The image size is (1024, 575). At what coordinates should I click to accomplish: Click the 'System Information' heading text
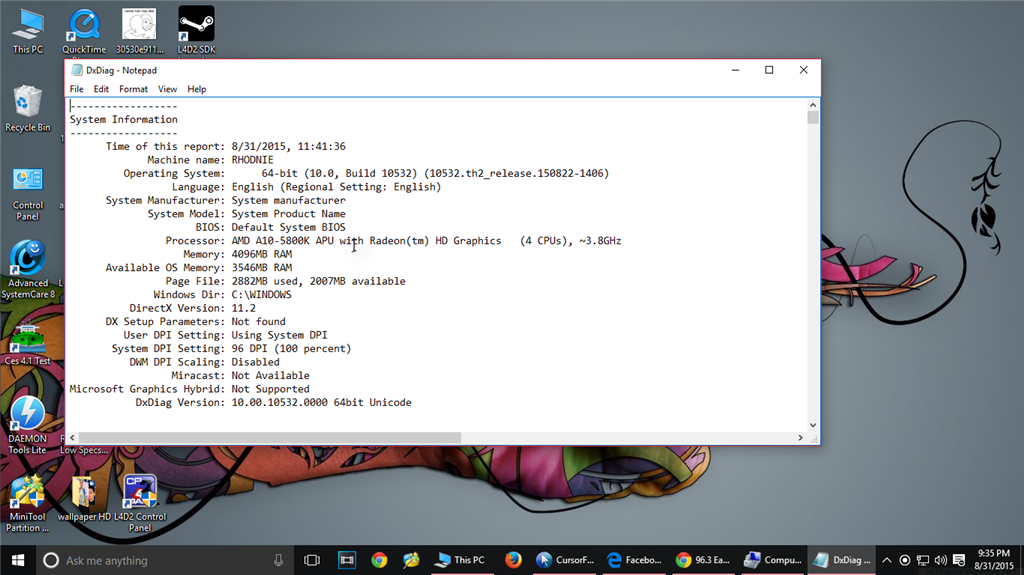click(x=123, y=120)
